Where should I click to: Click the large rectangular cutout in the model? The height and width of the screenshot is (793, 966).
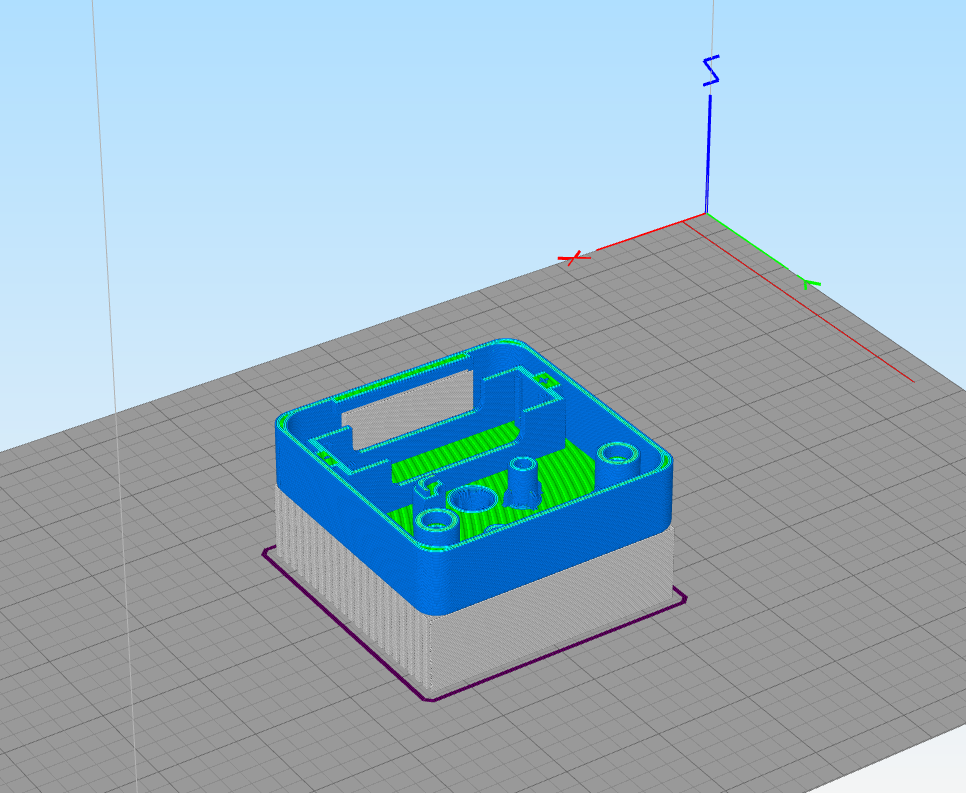coord(409,409)
